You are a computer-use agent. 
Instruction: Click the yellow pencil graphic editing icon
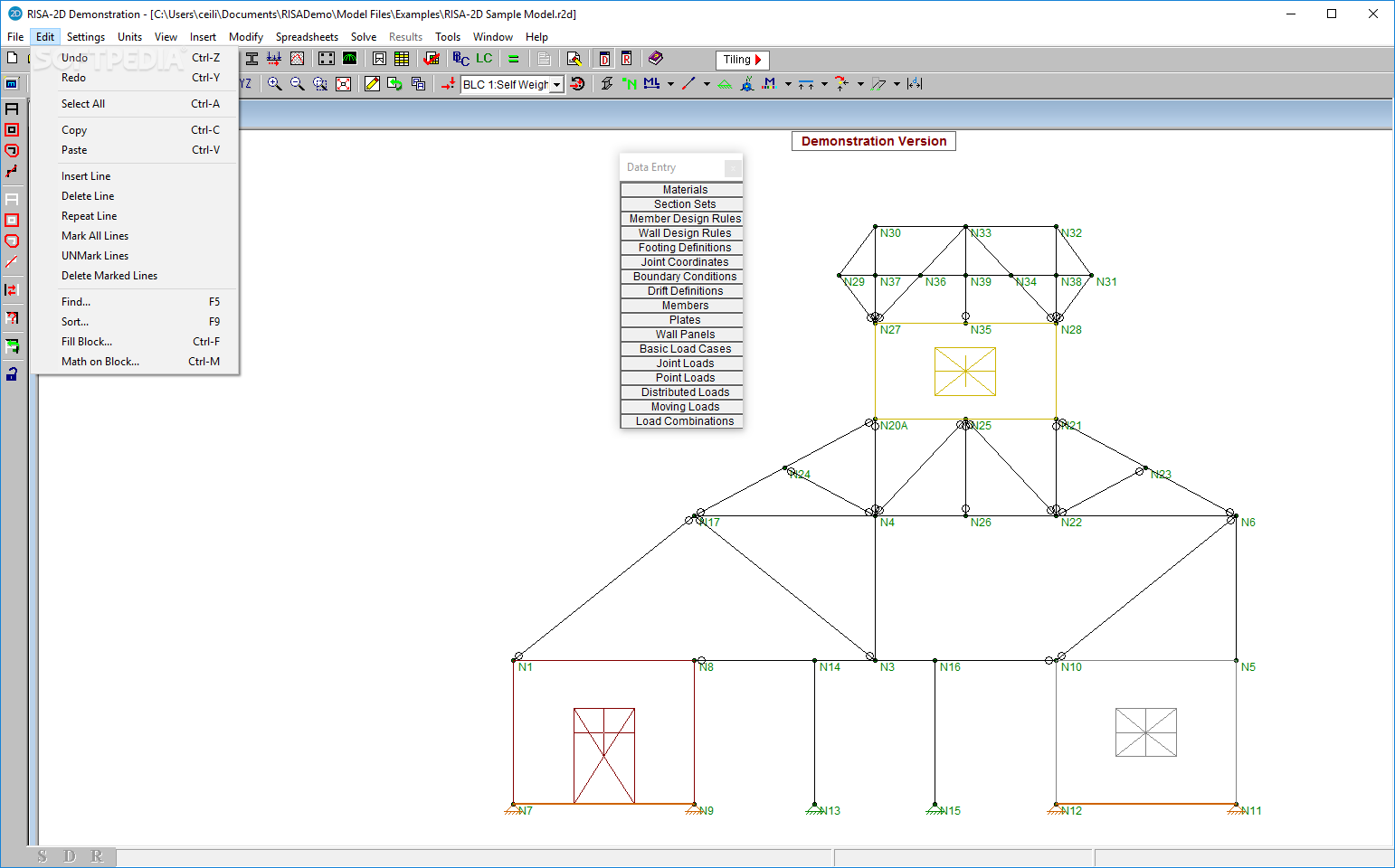pyautogui.click(x=372, y=84)
